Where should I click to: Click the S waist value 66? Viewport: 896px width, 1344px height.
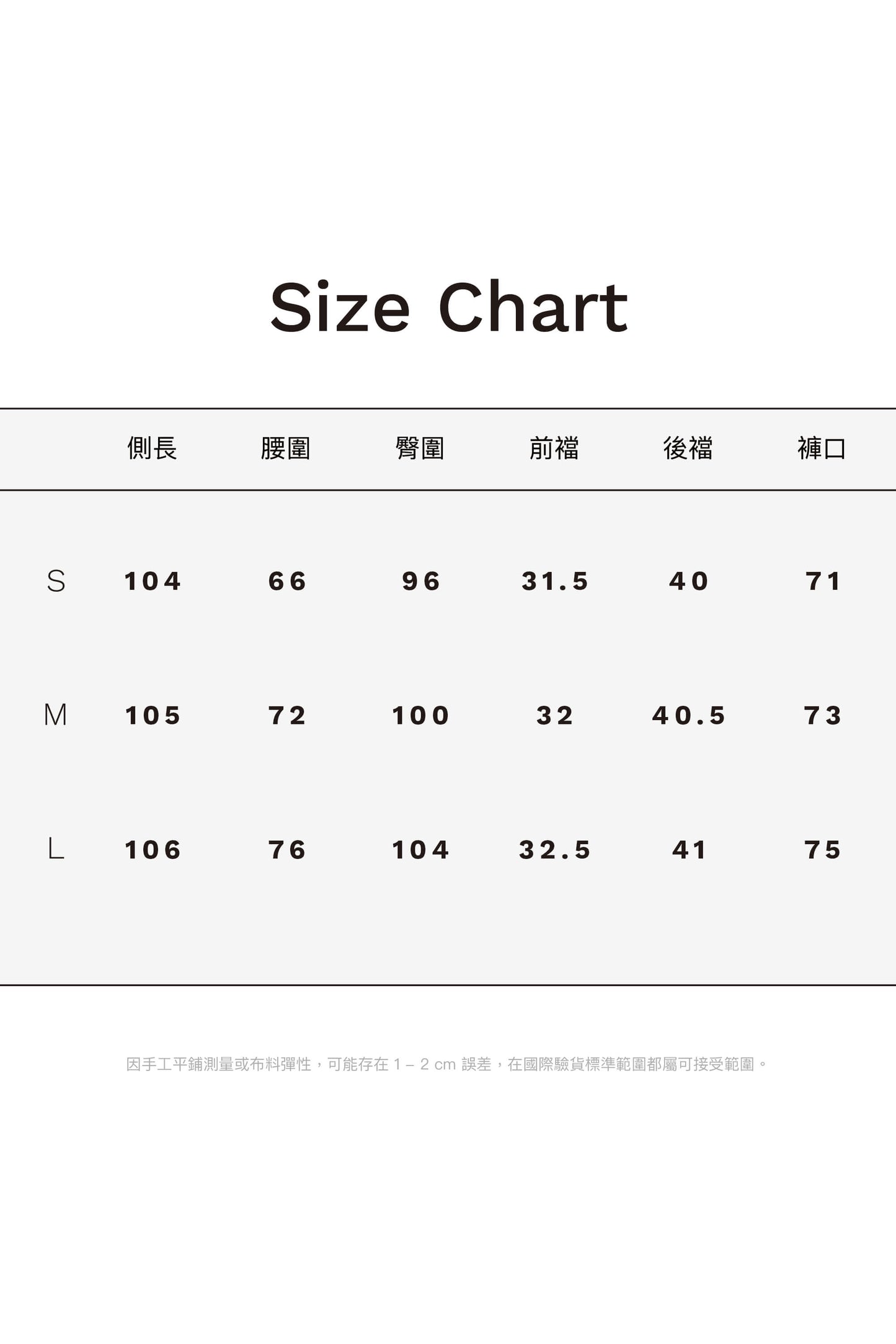[x=287, y=581]
